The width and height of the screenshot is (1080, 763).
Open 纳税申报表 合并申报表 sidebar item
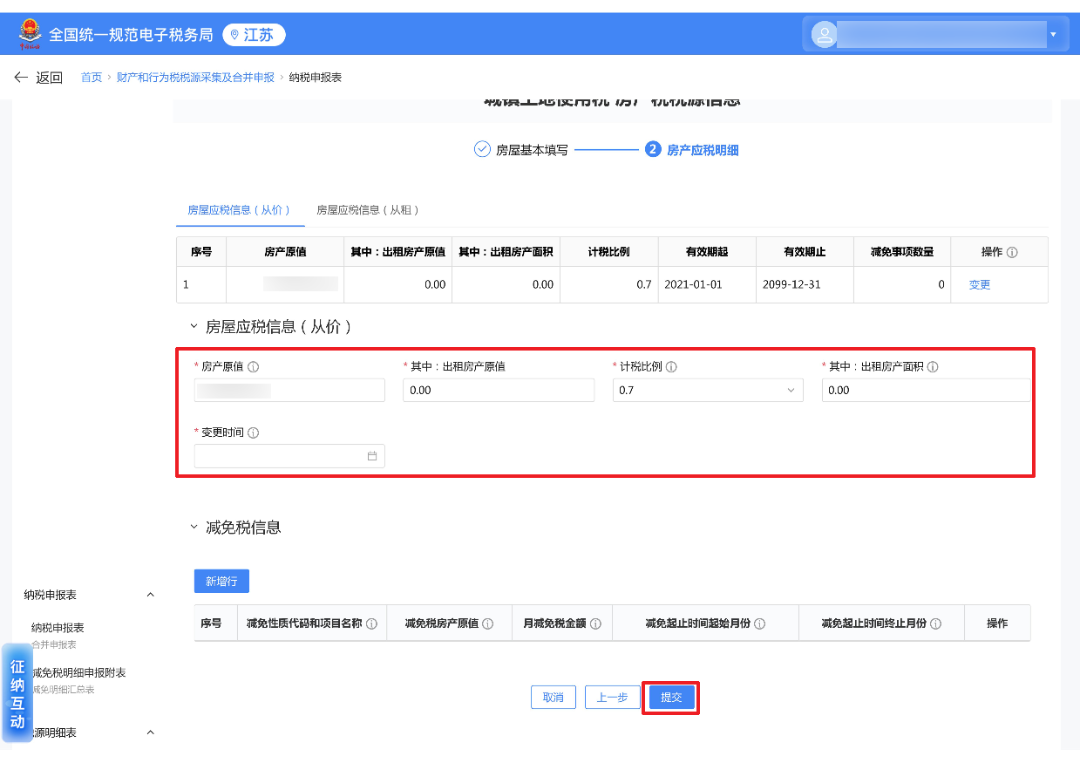click(x=58, y=635)
